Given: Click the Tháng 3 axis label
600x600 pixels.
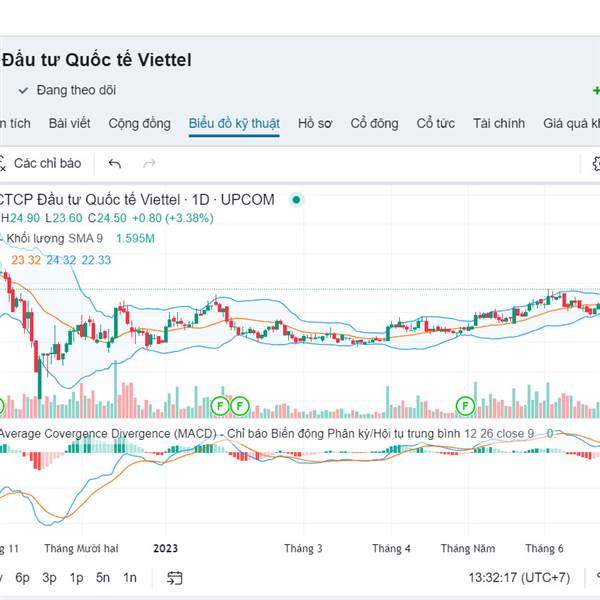Looking at the screenshot, I should coord(303,549).
